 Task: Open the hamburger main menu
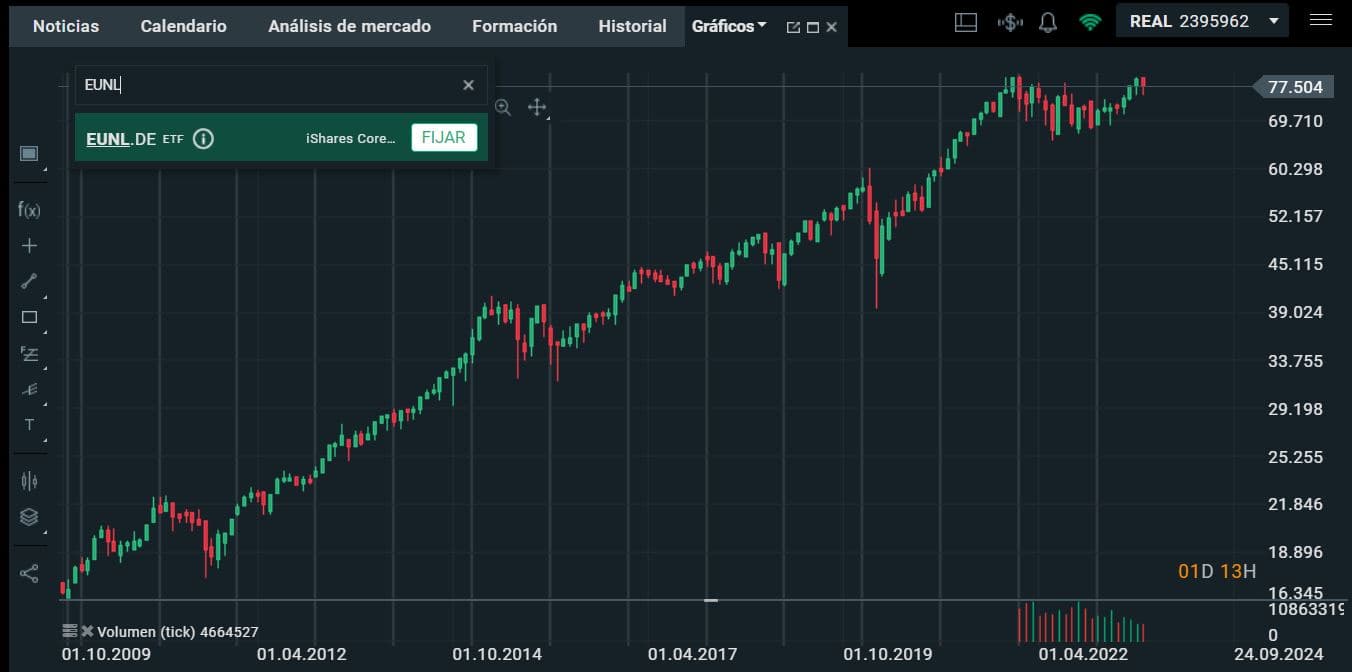(x=1321, y=20)
